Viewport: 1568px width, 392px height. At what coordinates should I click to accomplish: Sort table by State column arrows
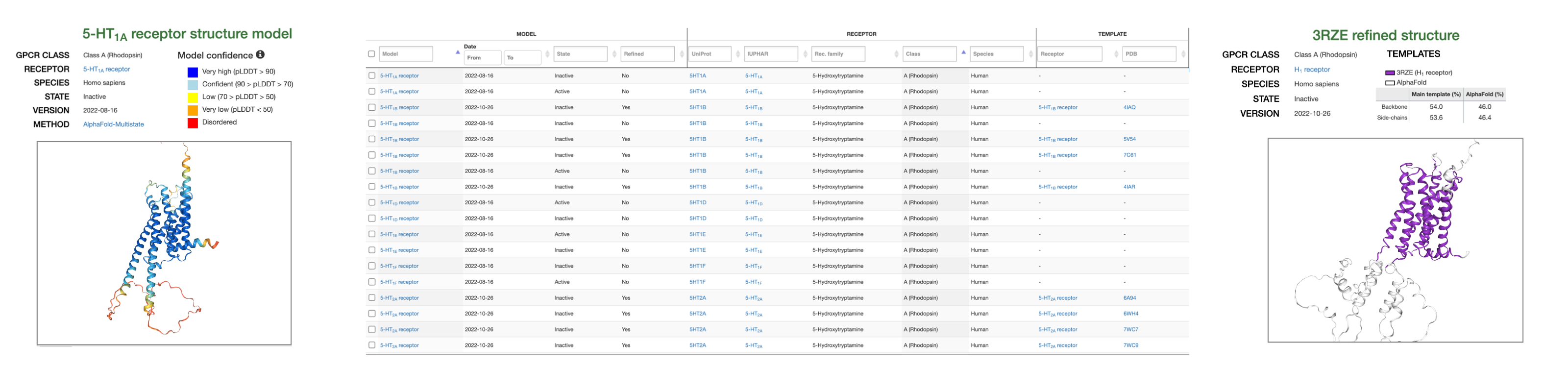614,54
